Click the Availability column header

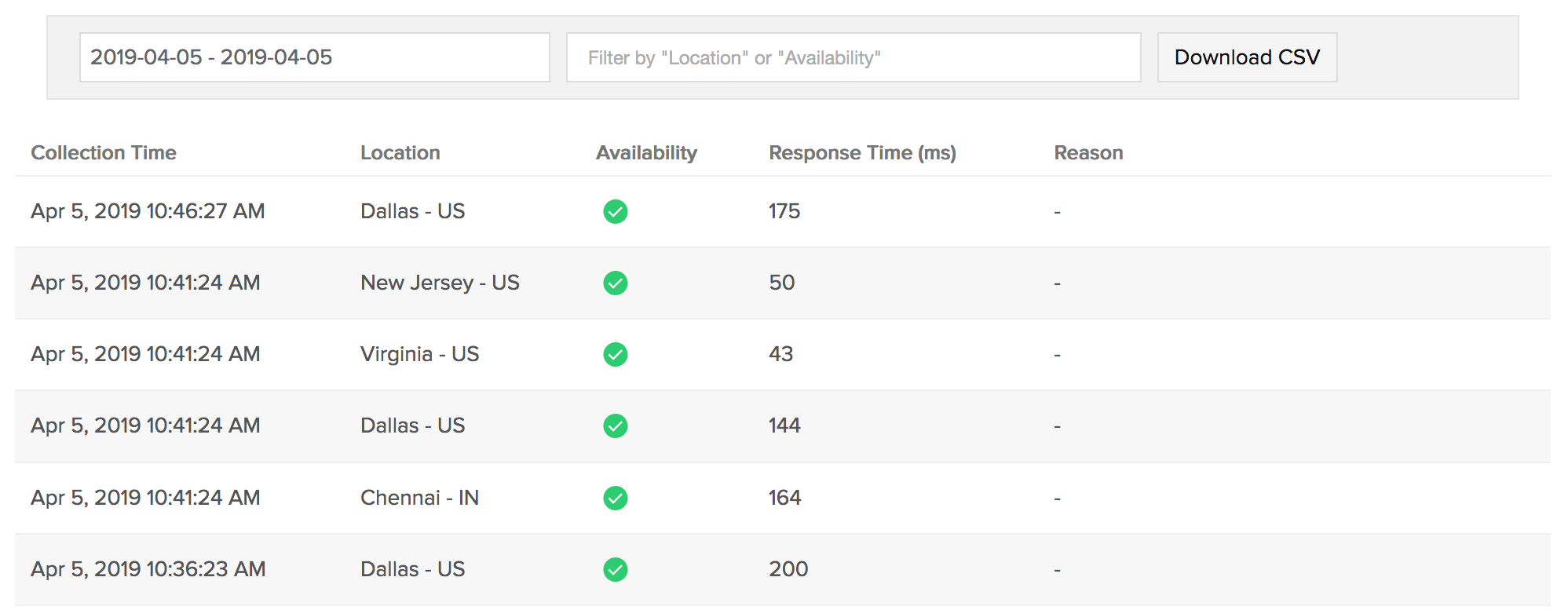(646, 153)
